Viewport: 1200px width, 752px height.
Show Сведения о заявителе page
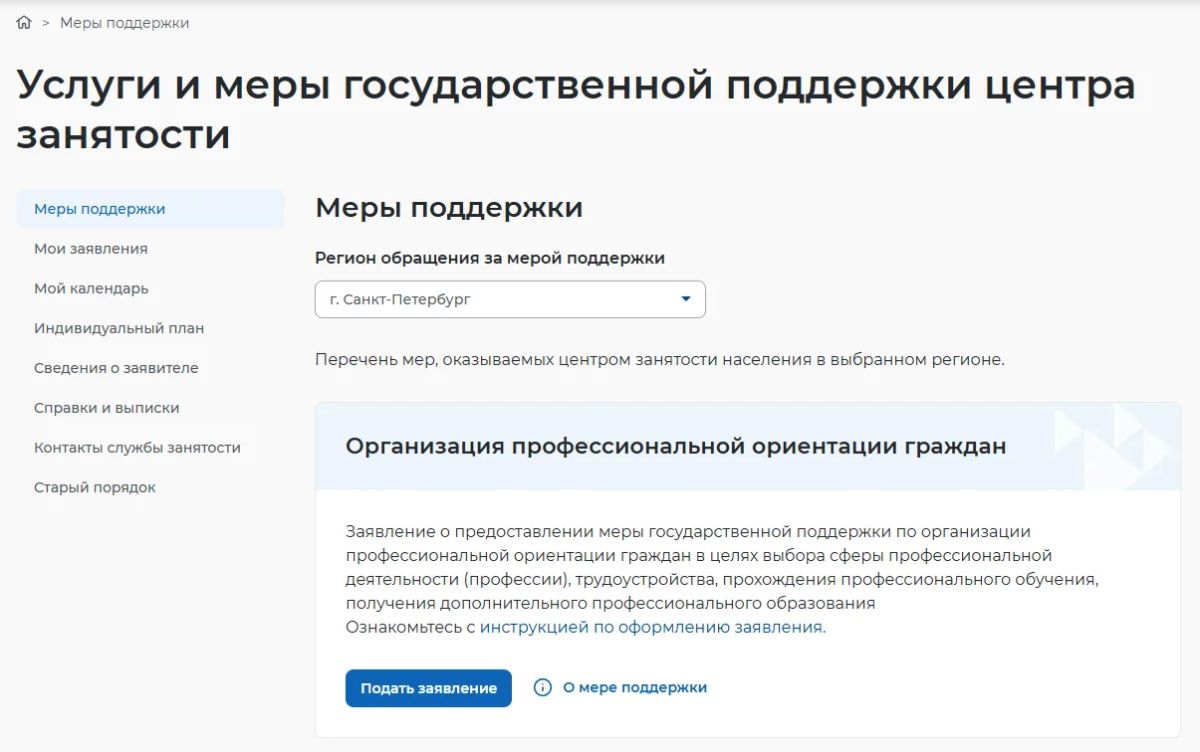(x=116, y=368)
